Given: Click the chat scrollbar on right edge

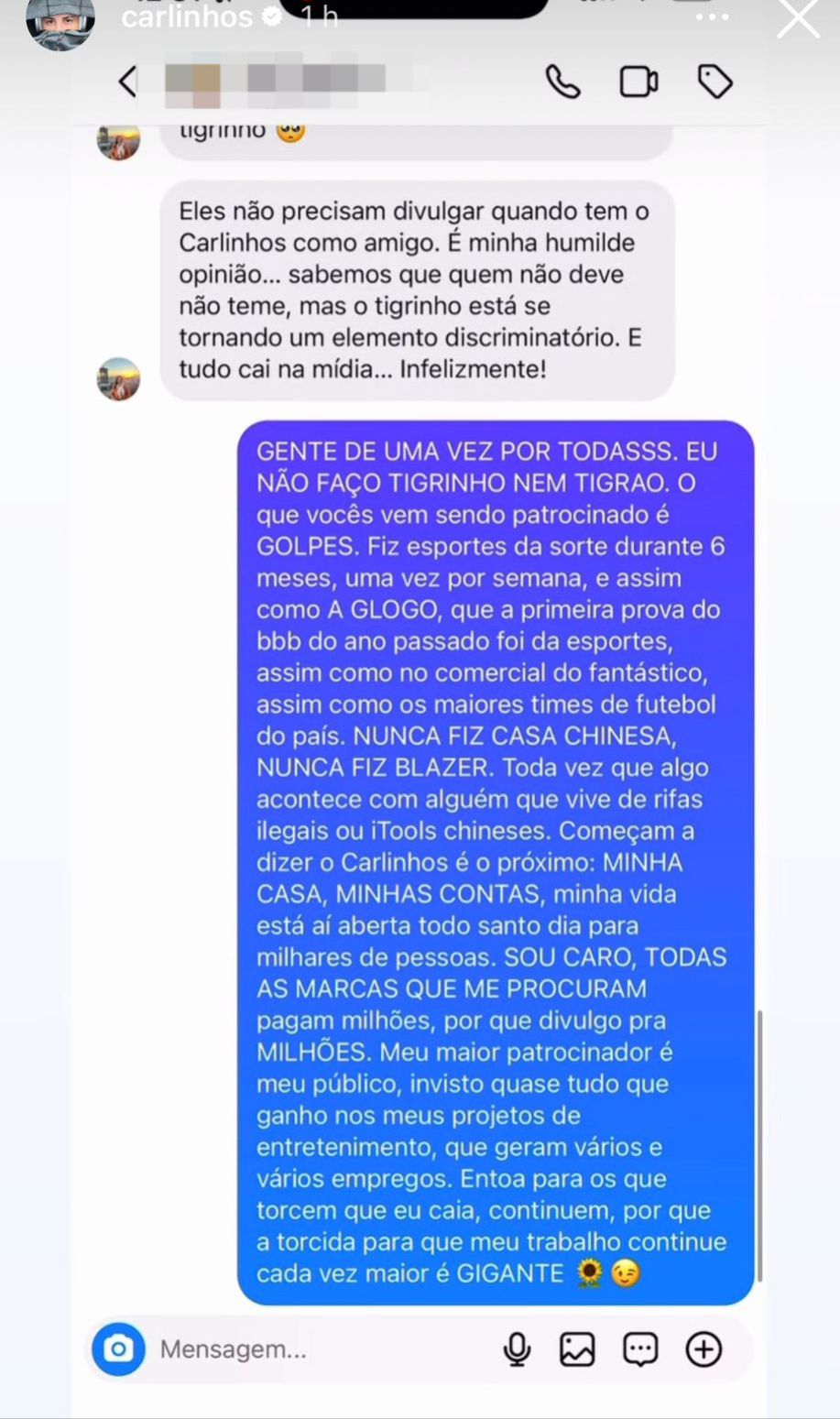Looking at the screenshot, I should coord(759,1145).
